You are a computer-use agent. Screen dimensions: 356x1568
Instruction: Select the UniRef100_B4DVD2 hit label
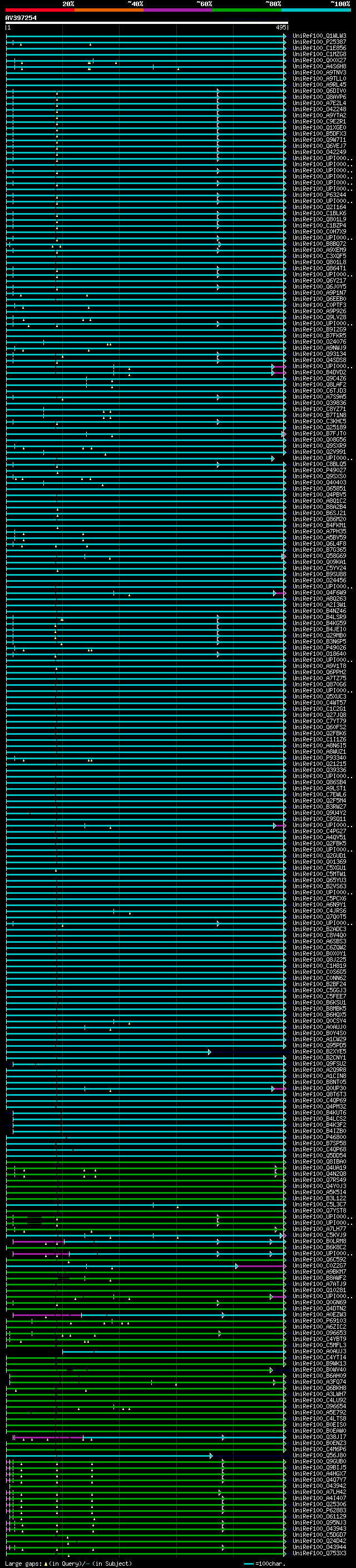pos(319,373)
